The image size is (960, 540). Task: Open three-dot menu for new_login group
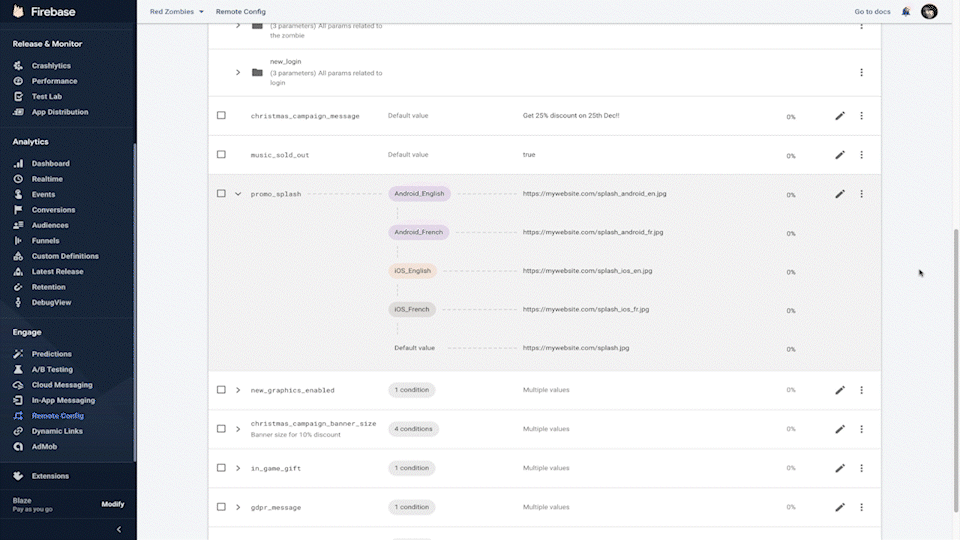(x=861, y=72)
